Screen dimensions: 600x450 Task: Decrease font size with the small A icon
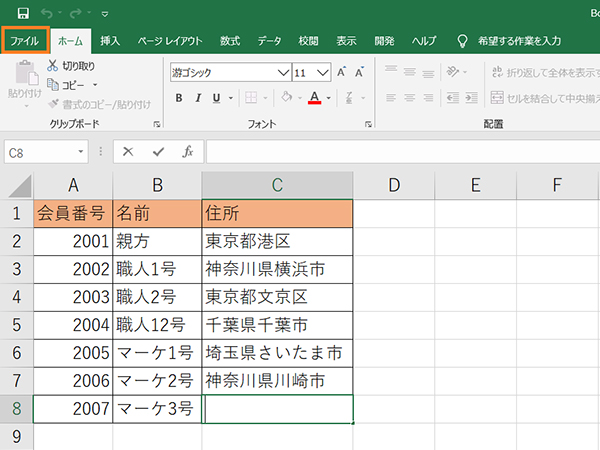(x=361, y=72)
